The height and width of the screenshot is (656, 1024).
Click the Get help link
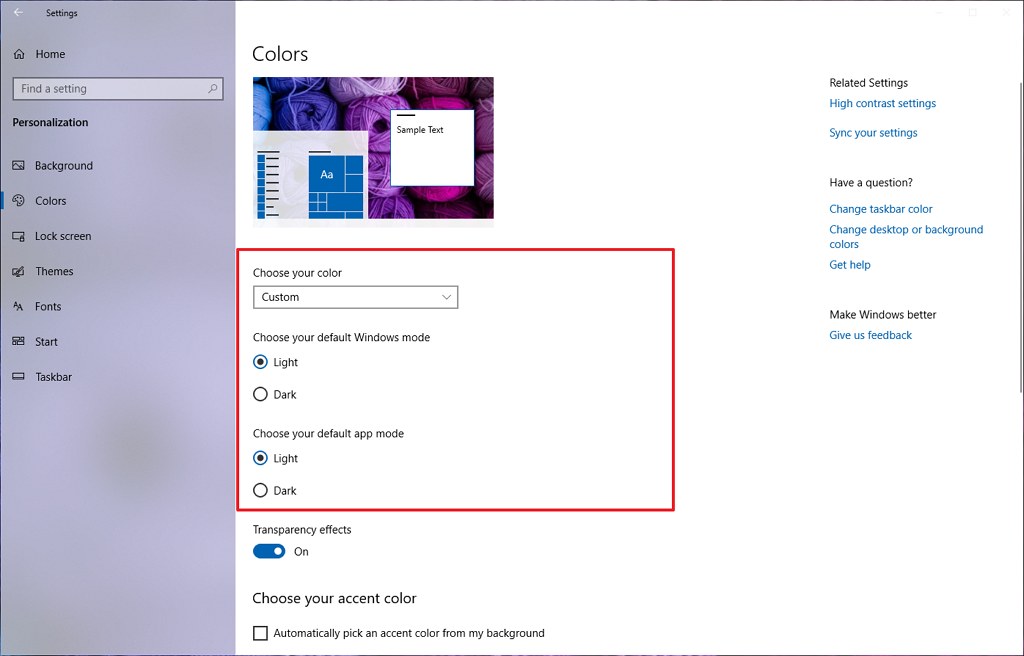(x=850, y=265)
